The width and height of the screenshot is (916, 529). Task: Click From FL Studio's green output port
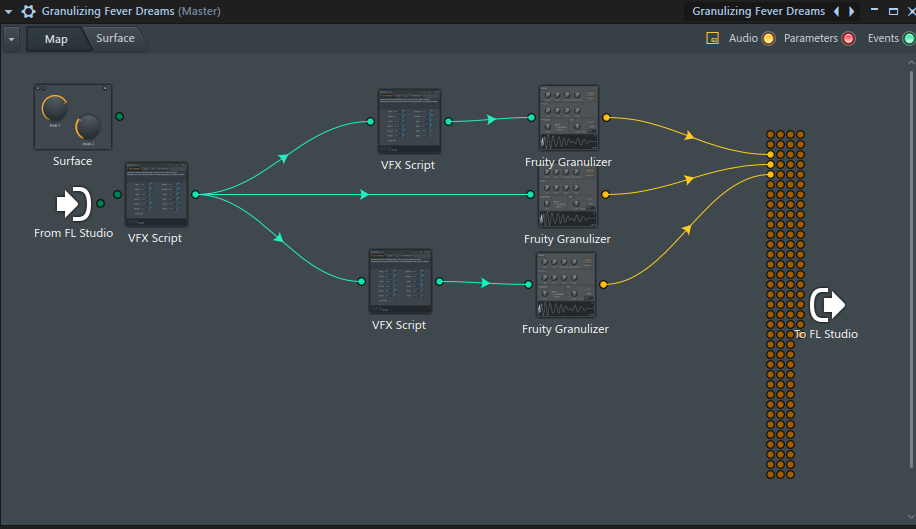pyautogui.click(x=100, y=204)
